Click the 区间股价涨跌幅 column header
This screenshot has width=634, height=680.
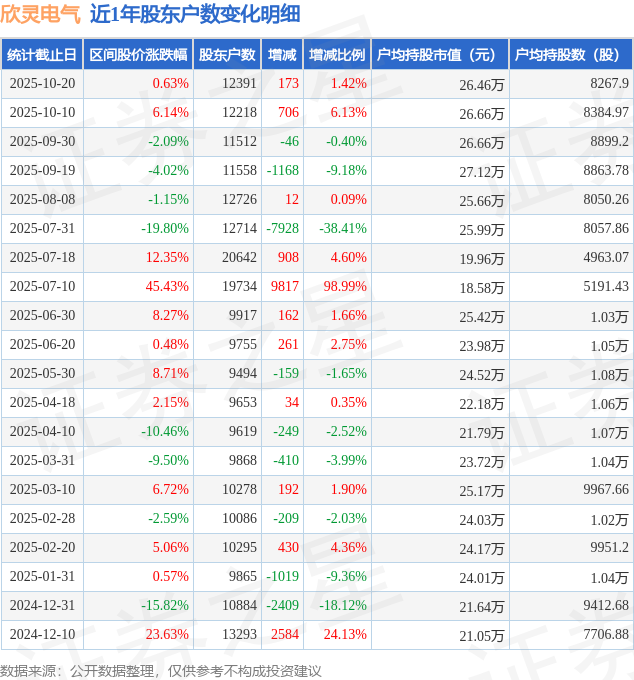[137, 55]
